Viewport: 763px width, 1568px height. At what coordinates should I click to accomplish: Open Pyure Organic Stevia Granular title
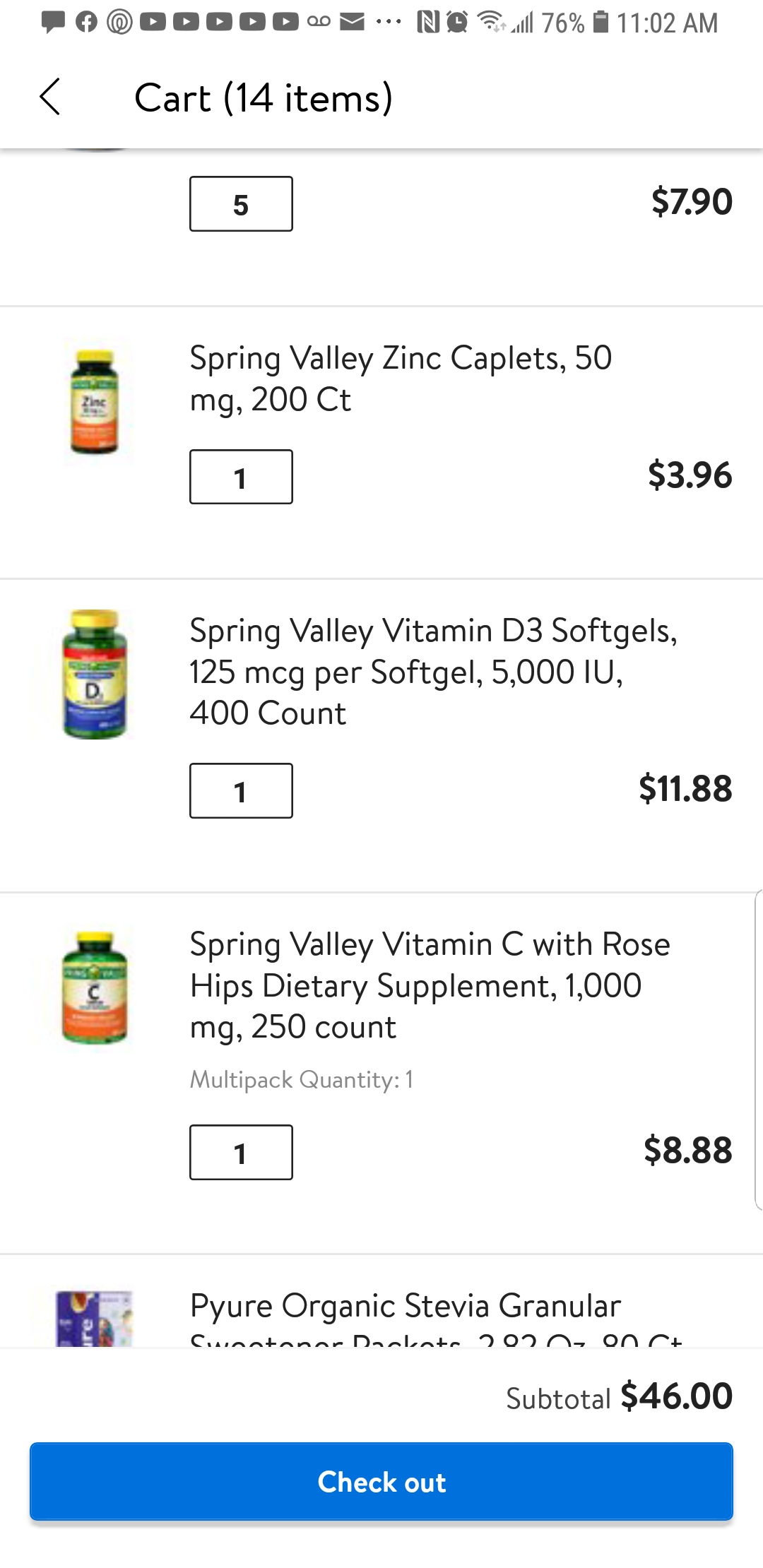[x=406, y=1307]
